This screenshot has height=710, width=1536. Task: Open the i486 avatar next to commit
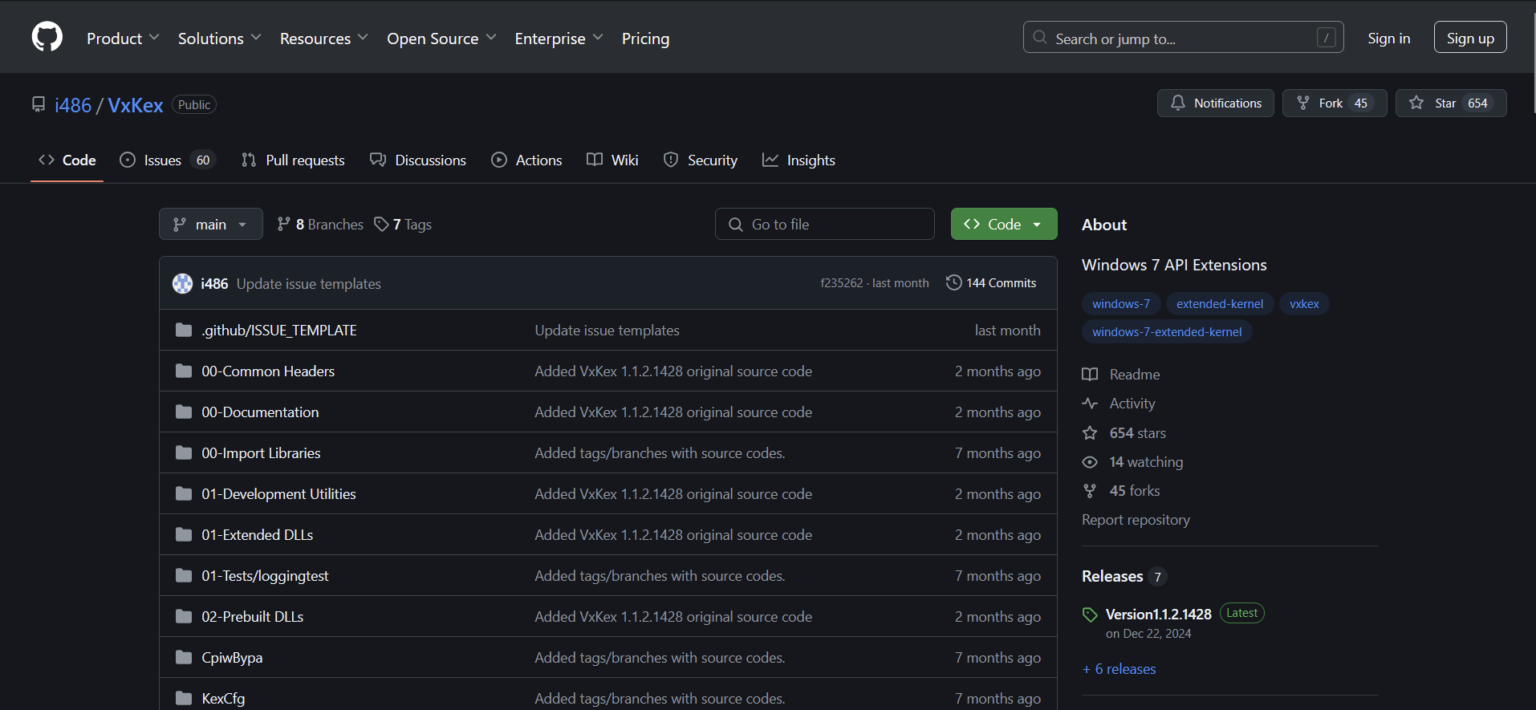(182, 284)
